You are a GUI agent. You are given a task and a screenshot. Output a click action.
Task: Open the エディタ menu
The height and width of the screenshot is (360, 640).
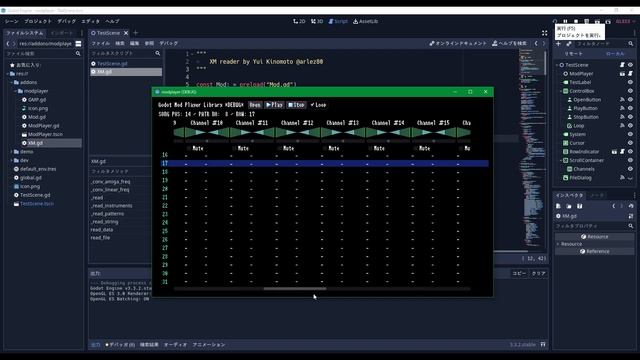pos(90,21)
